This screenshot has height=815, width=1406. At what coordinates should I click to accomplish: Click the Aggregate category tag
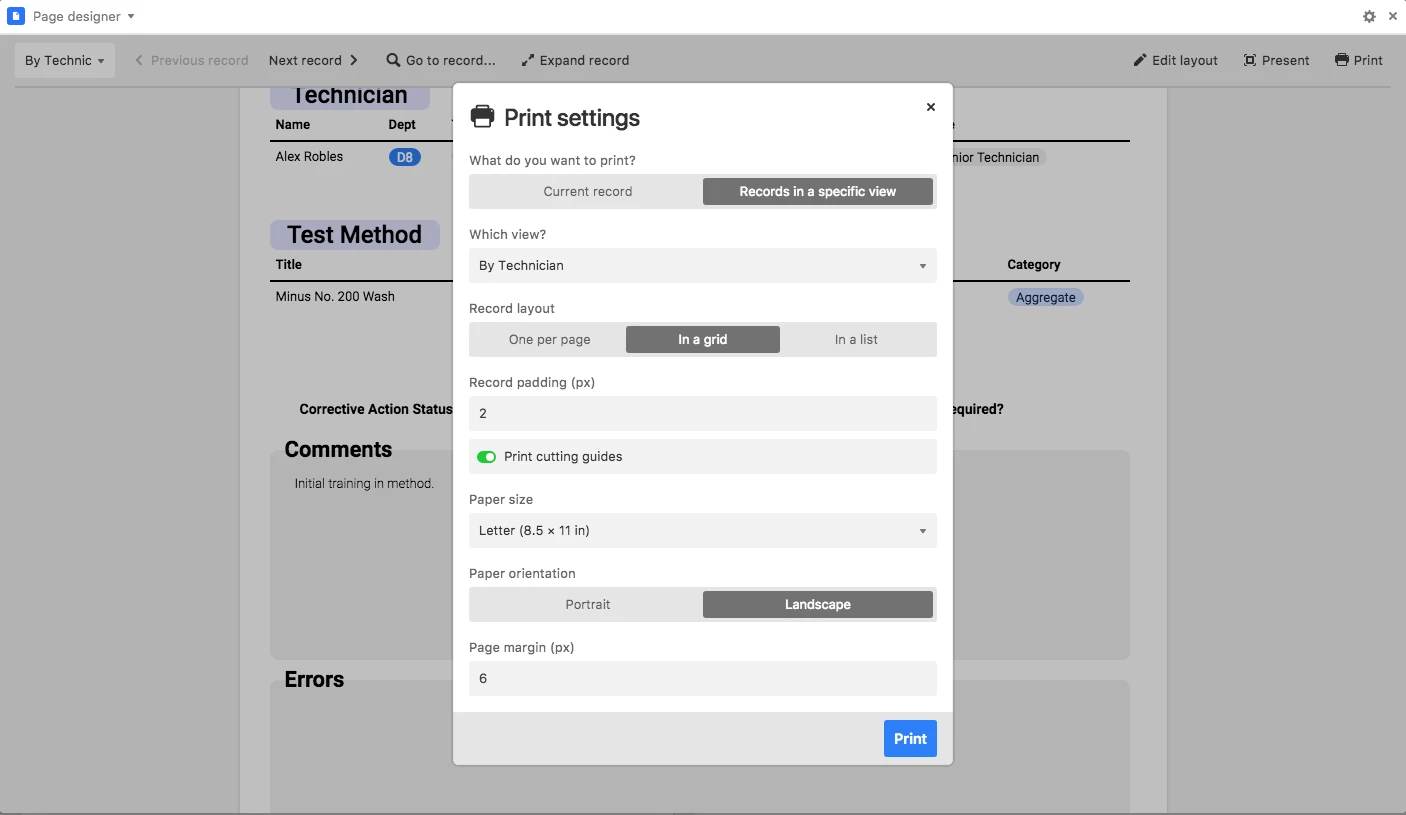(1046, 297)
